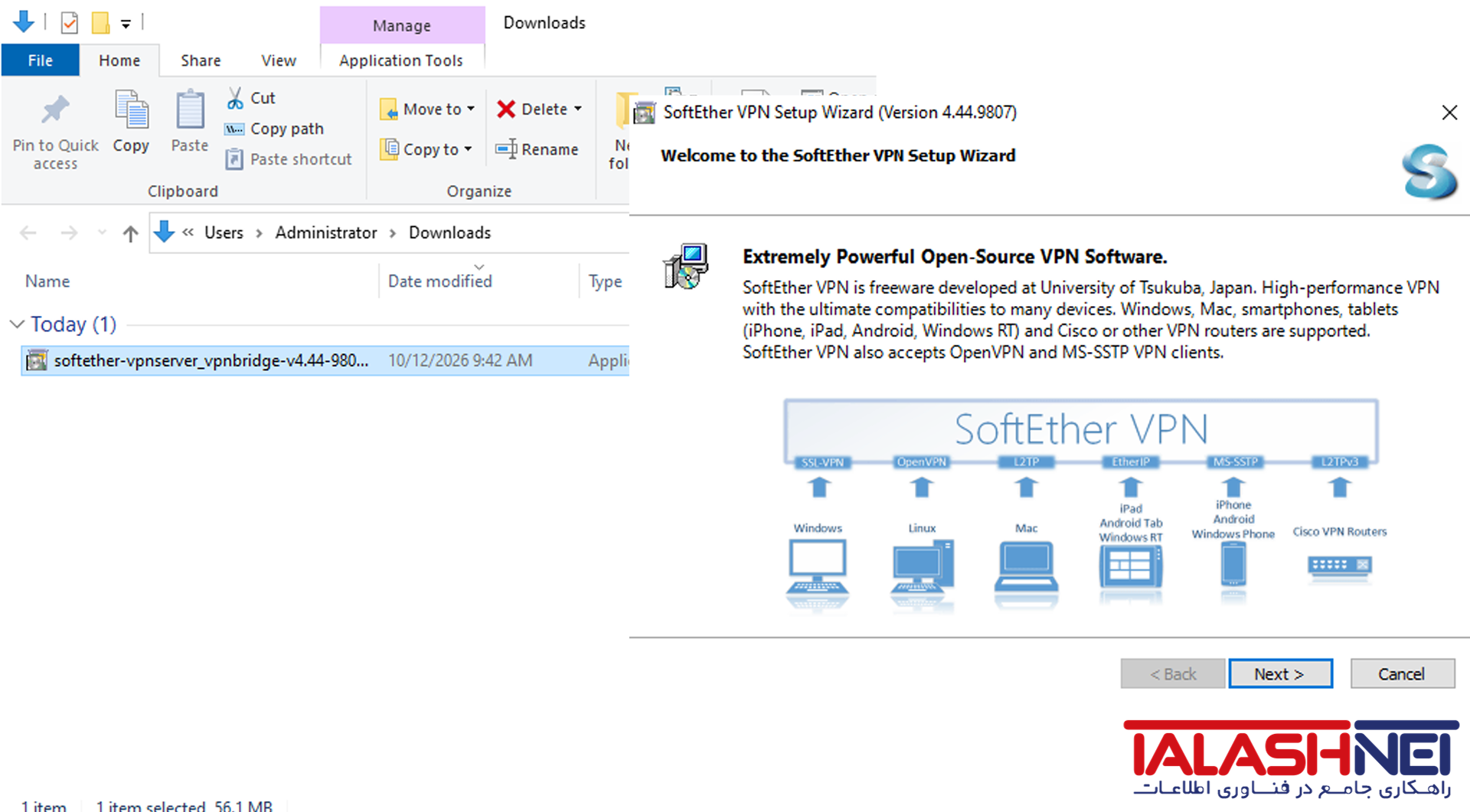The height and width of the screenshot is (812, 1470).
Task: Close the SoftEther VPN Setup Wizard
Action: (1449, 113)
